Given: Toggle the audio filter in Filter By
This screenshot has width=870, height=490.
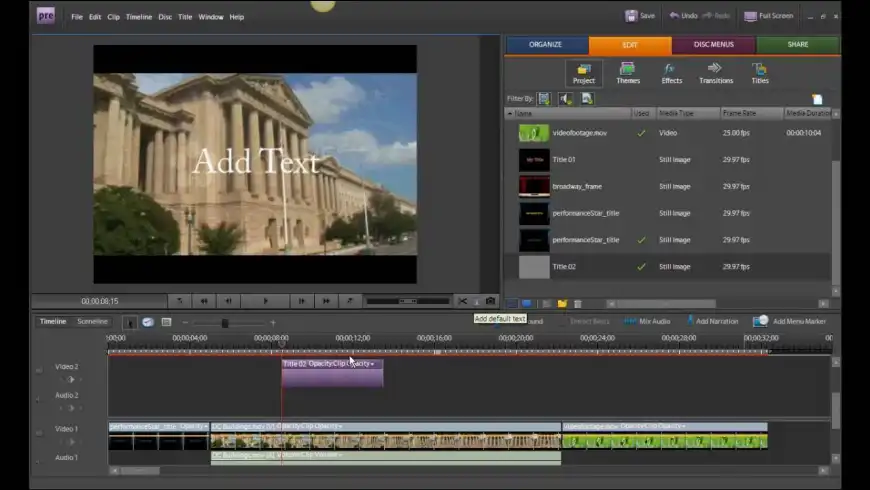Looking at the screenshot, I should [x=566, y=99].
